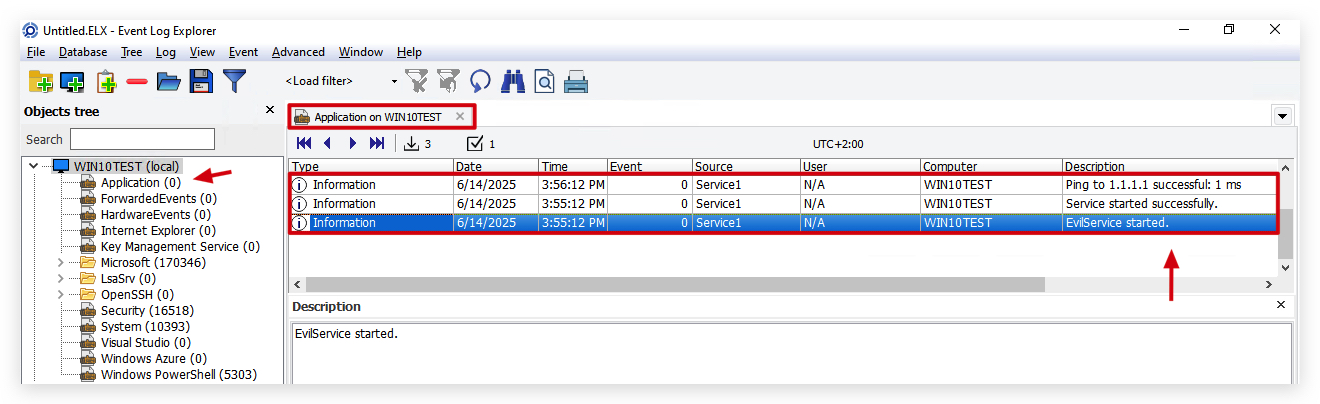The height and width of the screenshot is (404, 1320).
Task: Select ForwardedEvents (0) log
Action: (159, 198)
